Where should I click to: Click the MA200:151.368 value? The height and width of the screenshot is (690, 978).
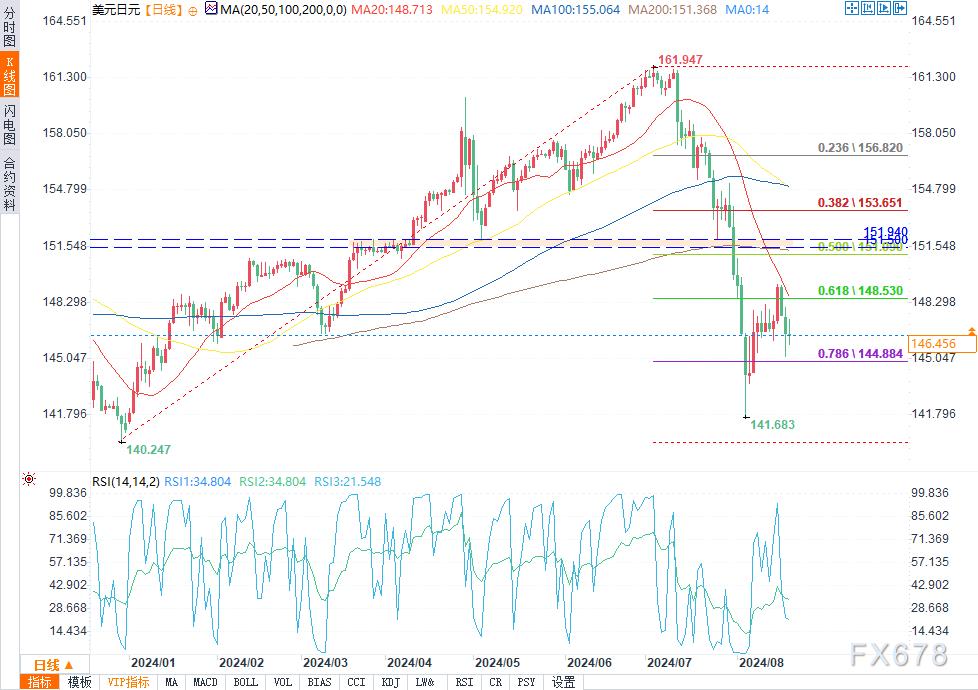(x=672, y=10)
